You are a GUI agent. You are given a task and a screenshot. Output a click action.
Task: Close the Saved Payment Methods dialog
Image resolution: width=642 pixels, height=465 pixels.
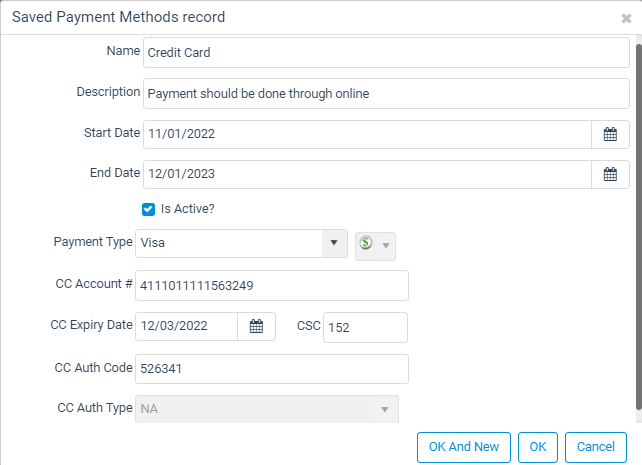626,18
